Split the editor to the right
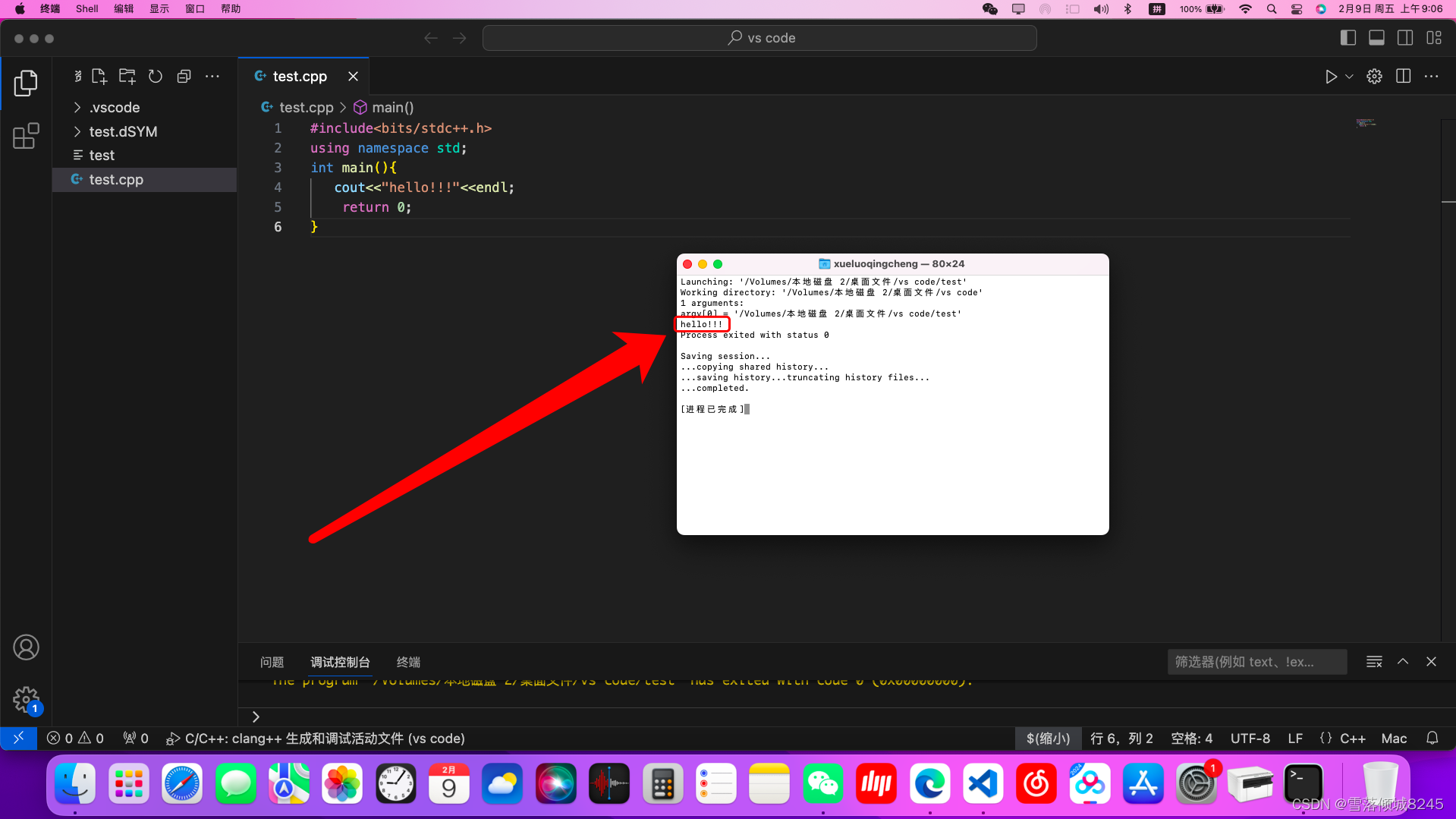The width and height of the screenshot is (1456, 819). click(1403, 77)
